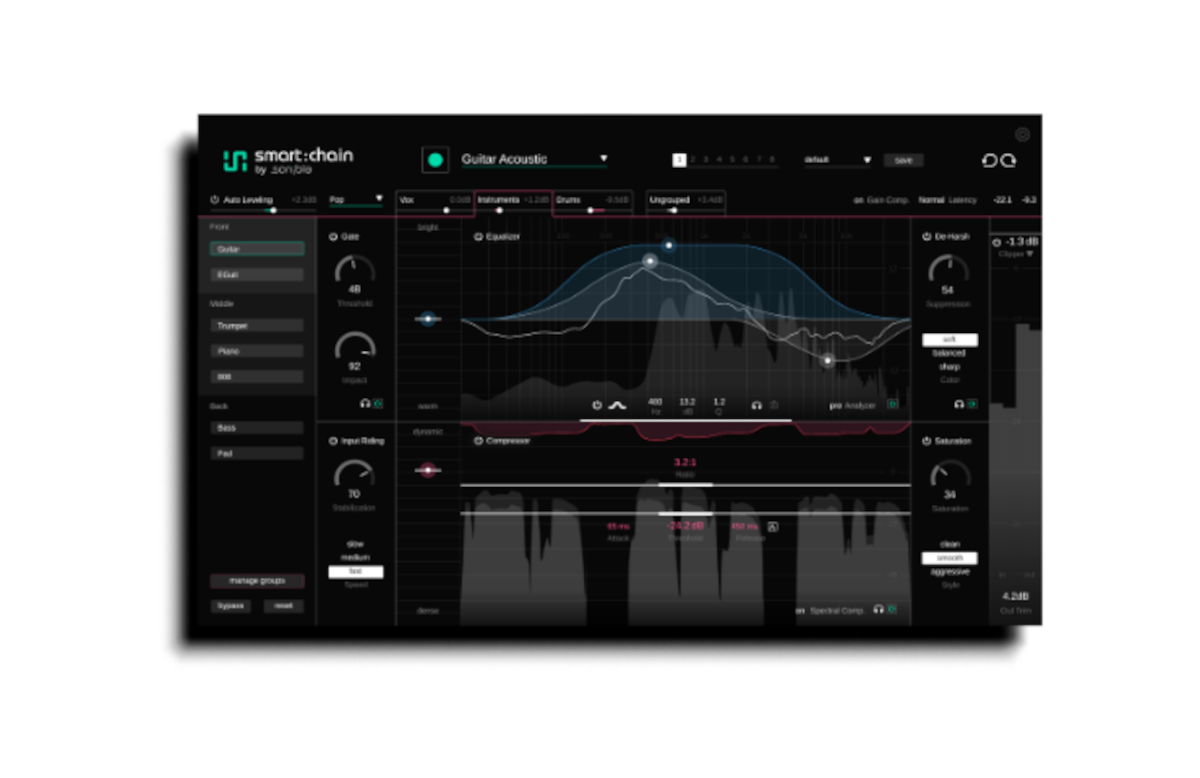This screenshot has width=1200, height=778.
Task: Open the Clipper mode dropdown
Action: point(1015,255)
